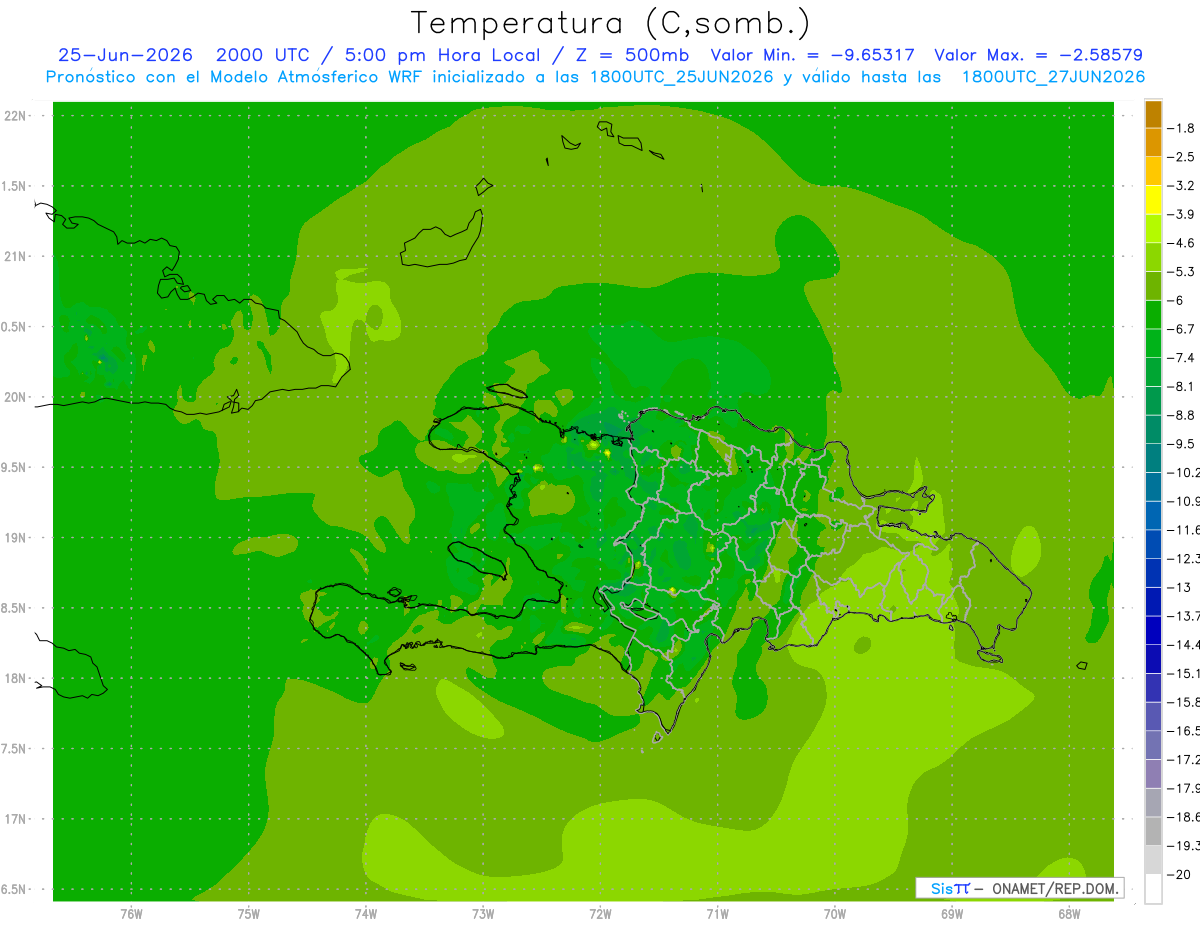Click the "1800UTC_27JUN2026" valid-until time
Viewport: 1200px width, 927px height.
1053,77
